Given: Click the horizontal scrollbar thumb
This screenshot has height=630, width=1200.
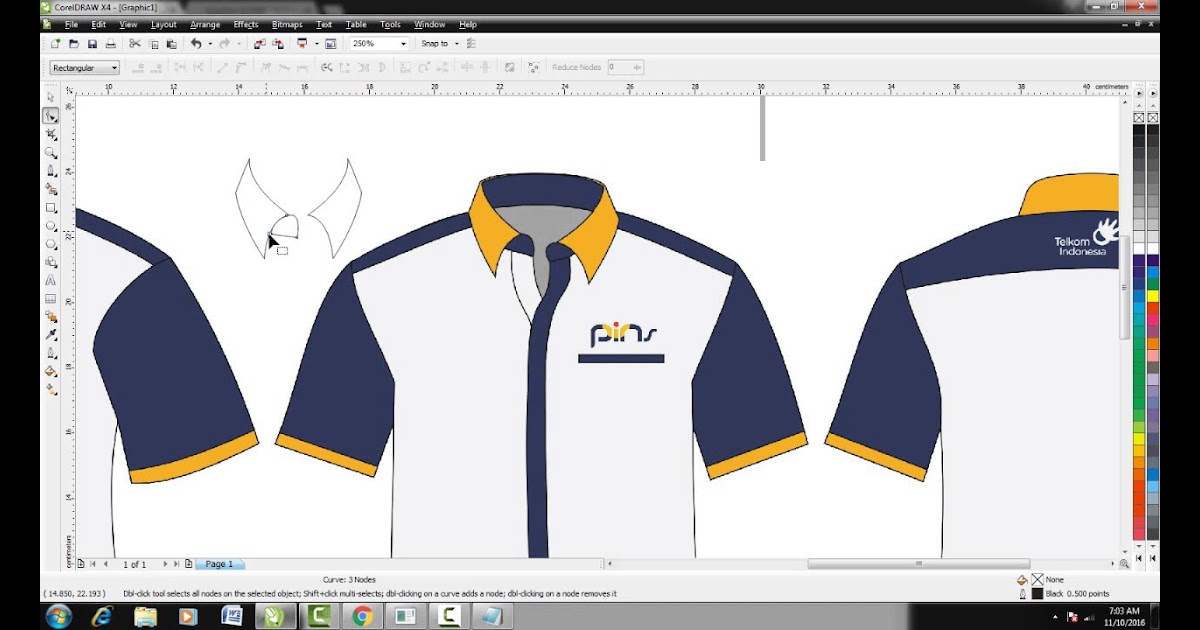Looking at the screenshot, I should [918, 564].
